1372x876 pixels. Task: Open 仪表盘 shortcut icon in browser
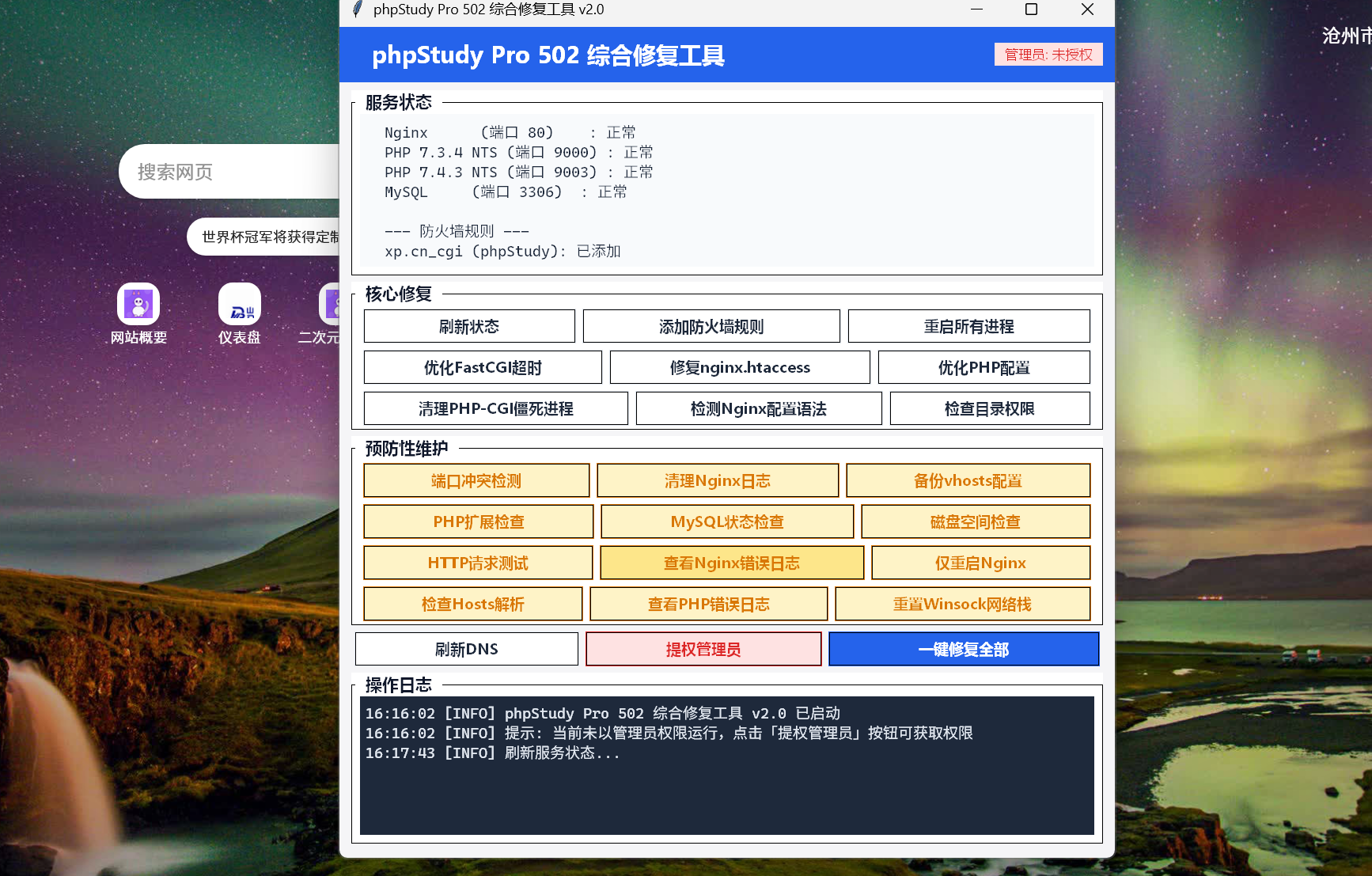[x=240, y=304]
